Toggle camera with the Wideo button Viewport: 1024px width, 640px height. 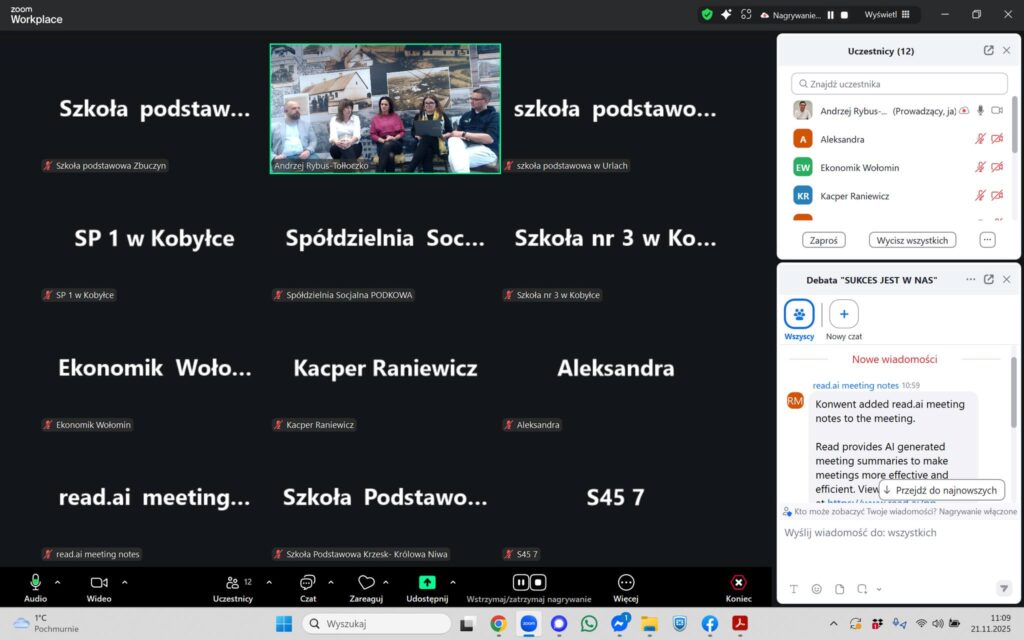(x=99, y=582)
